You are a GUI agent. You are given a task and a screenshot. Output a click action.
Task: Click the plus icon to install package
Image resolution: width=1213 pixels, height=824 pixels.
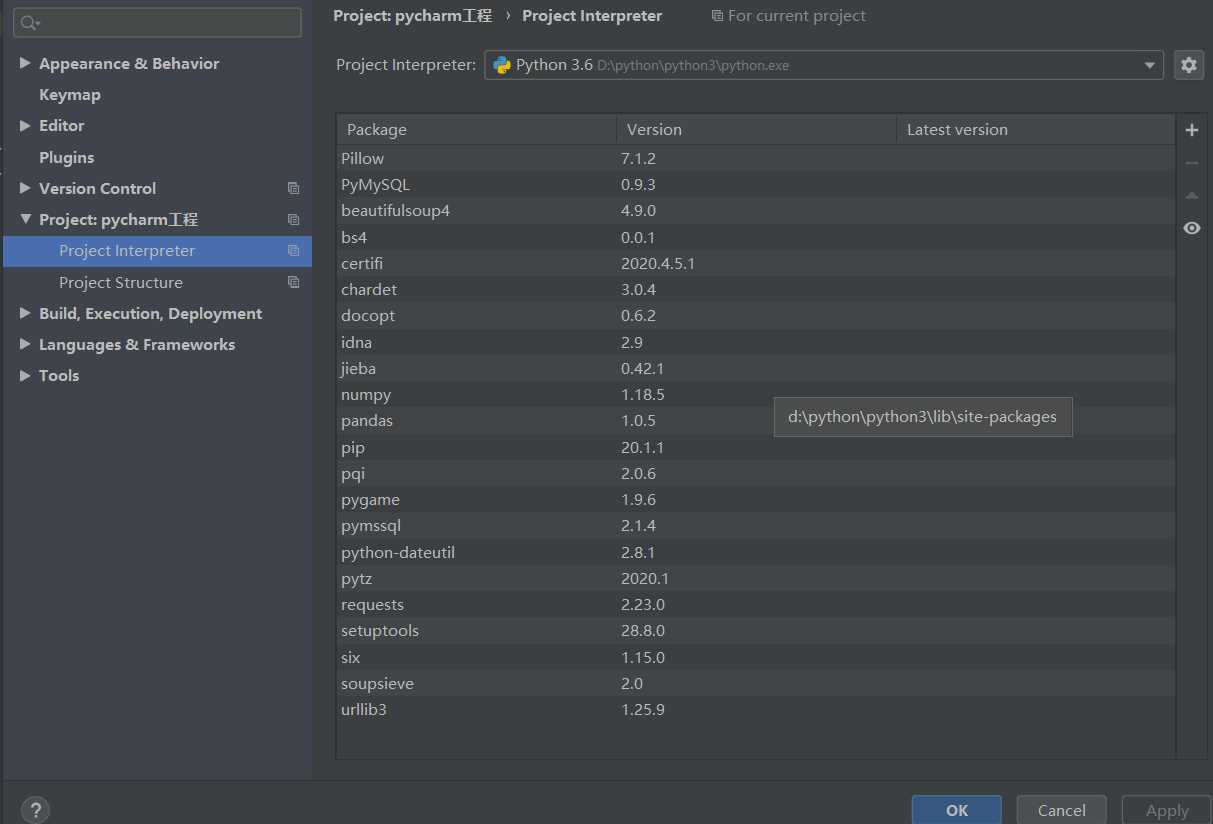point(1191,130)
